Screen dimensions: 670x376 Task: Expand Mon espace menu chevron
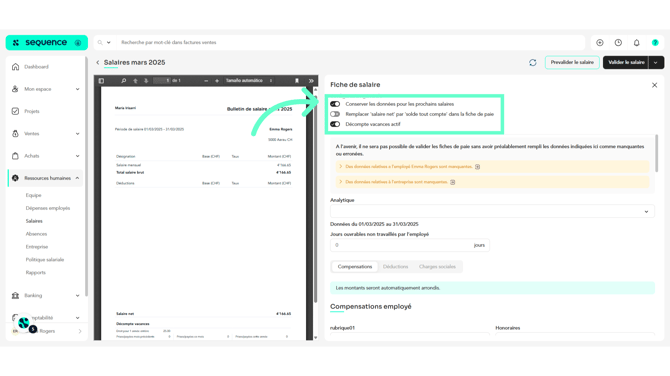[77, 89]
